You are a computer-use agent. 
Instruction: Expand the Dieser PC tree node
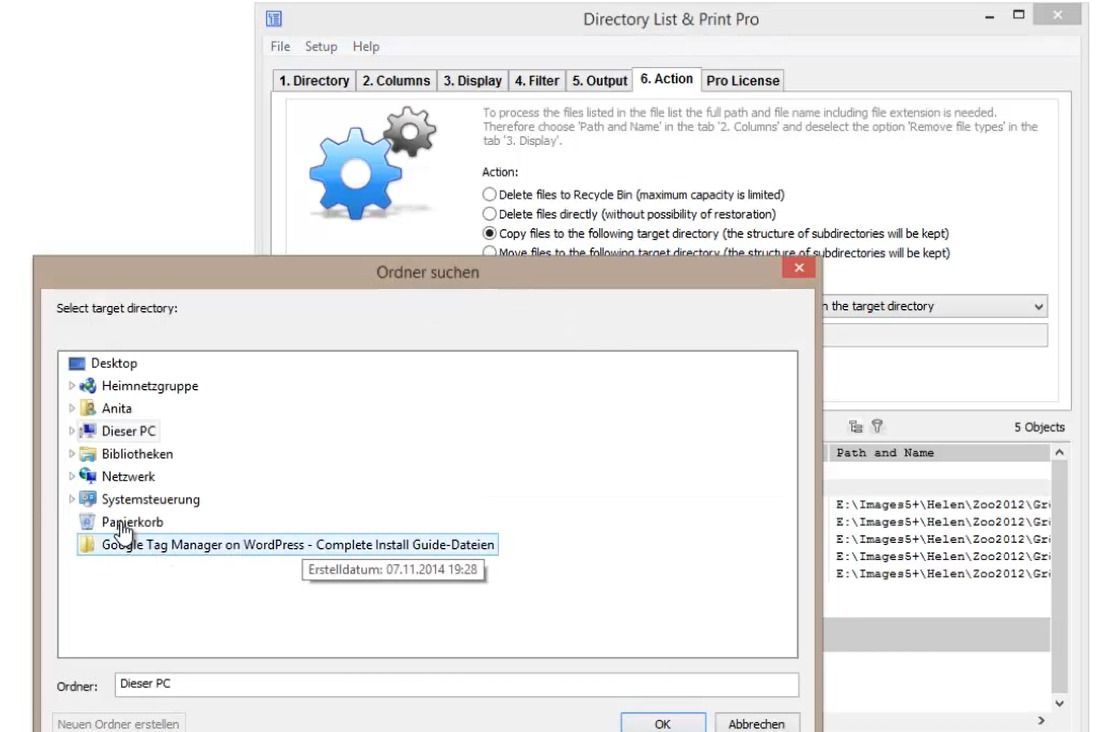click(x=71, y=431)
